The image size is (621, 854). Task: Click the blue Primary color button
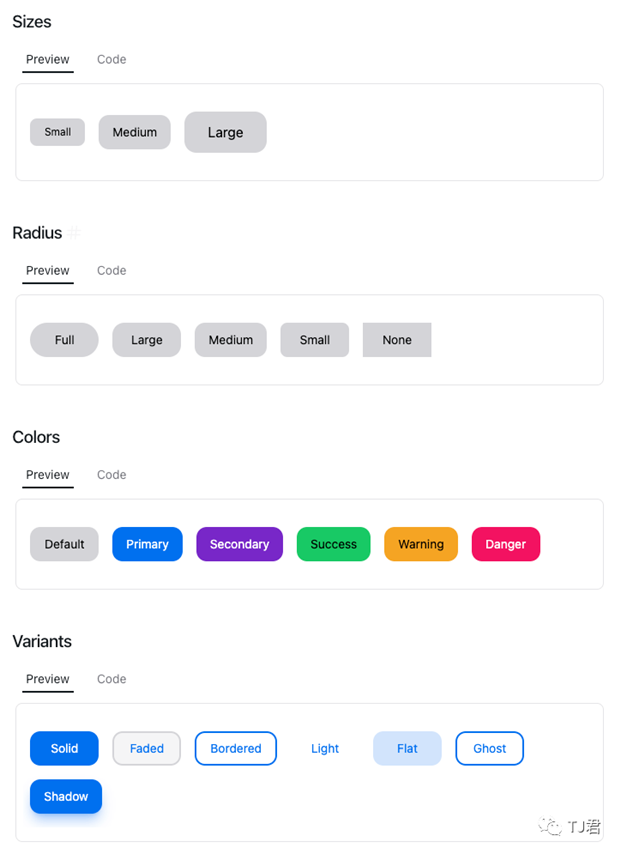148,544
